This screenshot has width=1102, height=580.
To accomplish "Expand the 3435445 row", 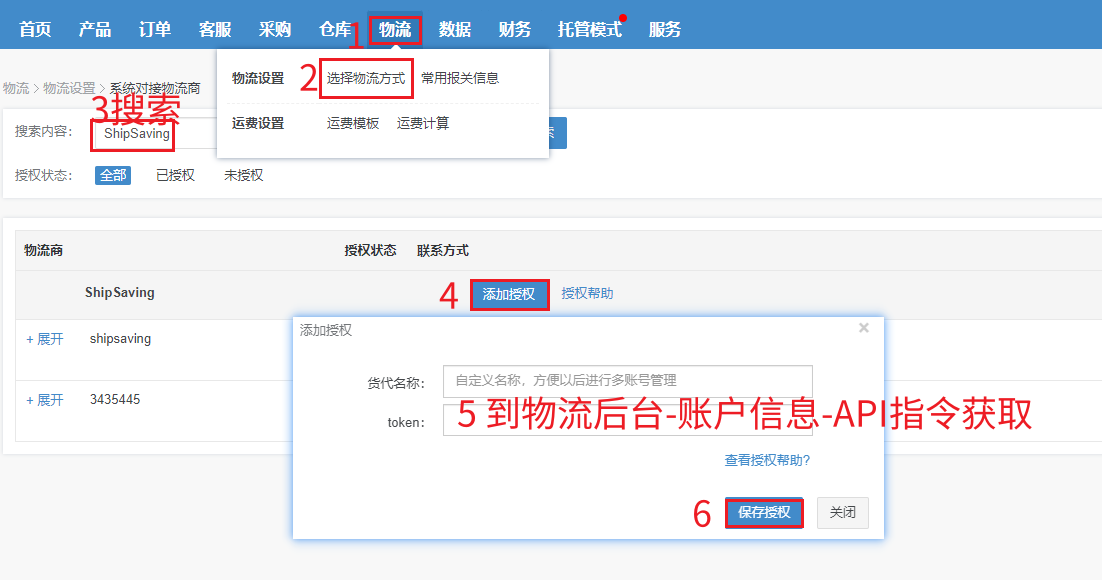I will (45, 400).
